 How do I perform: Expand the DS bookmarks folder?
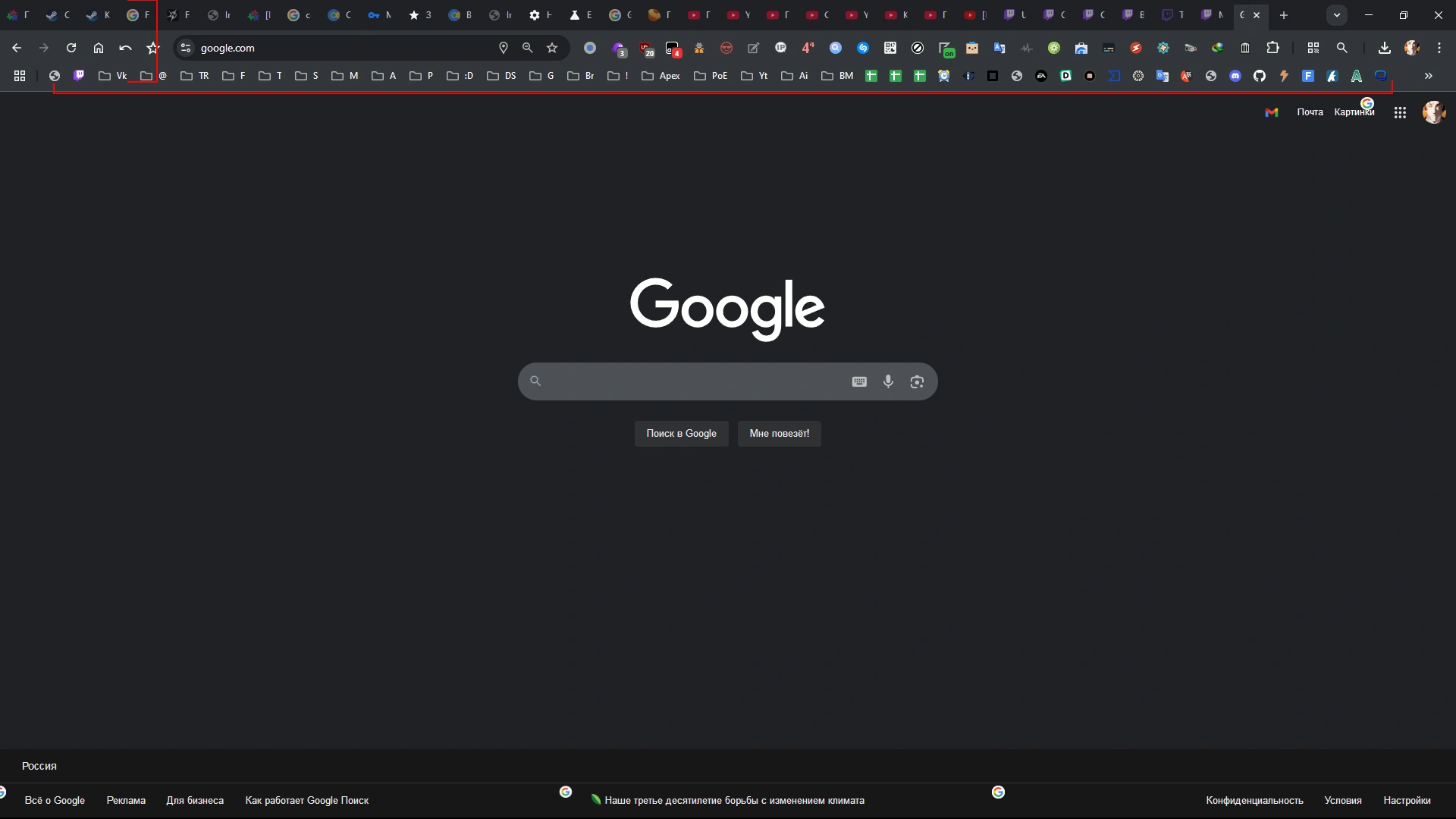click(x=502, y=76)
